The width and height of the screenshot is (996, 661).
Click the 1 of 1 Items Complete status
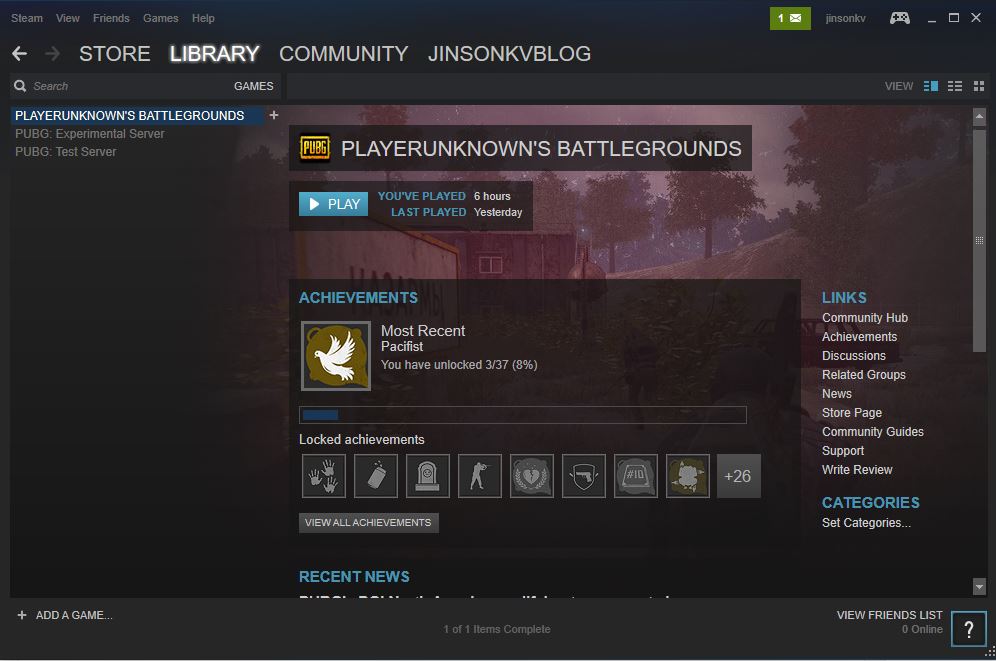coord(497,629)
